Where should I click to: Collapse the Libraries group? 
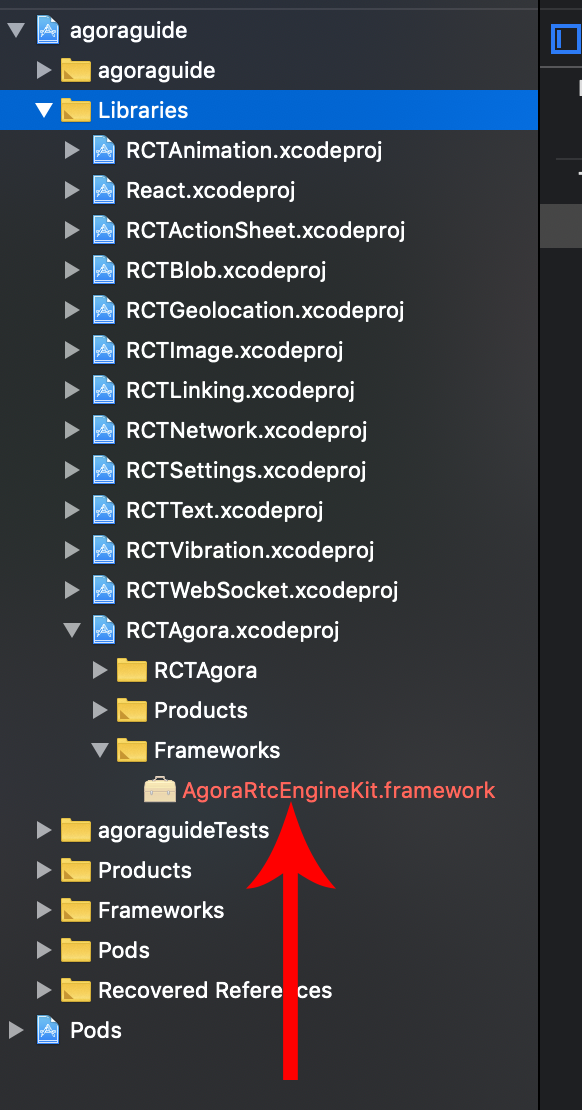[44, 110]
